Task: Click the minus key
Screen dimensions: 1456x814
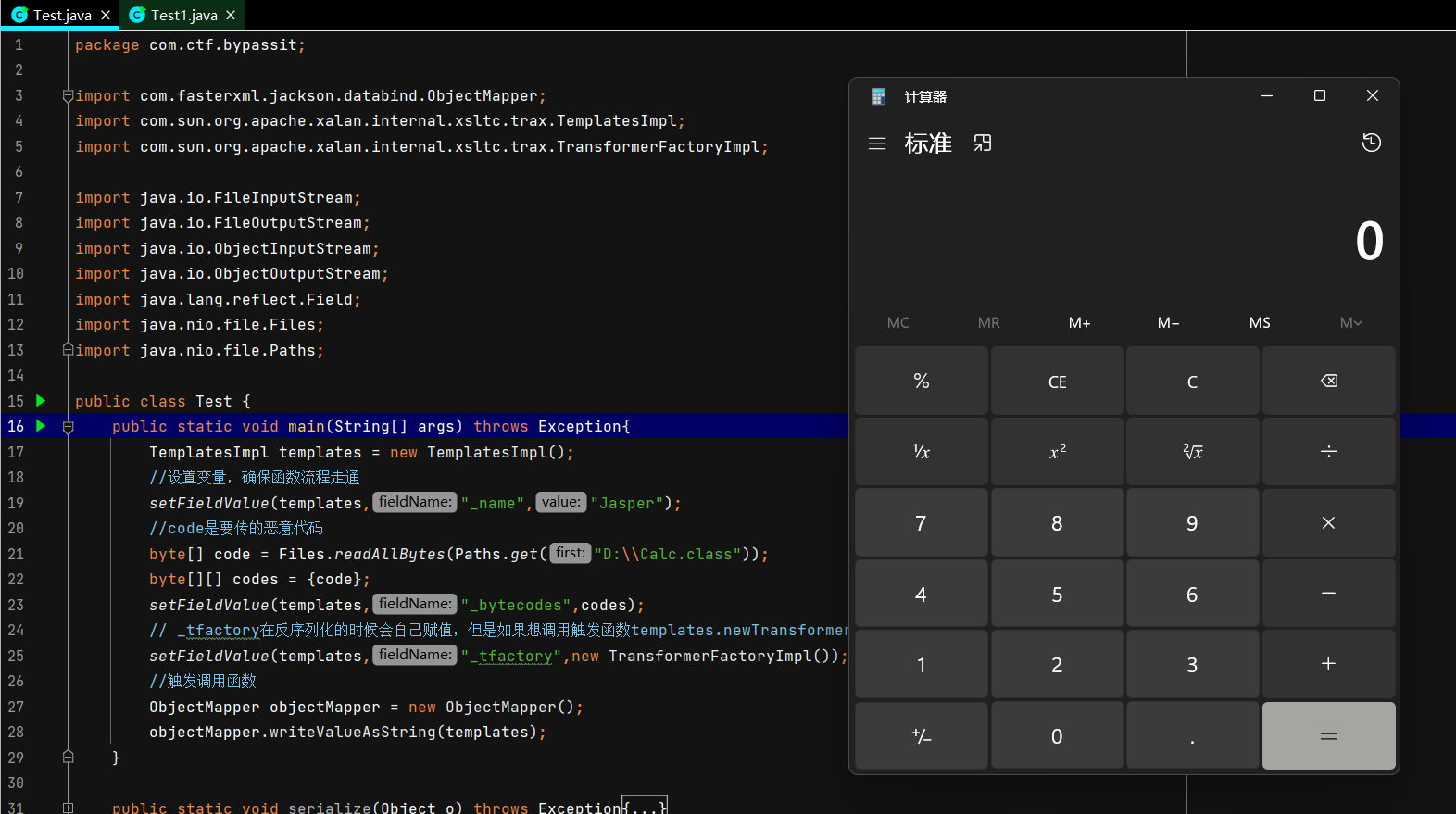Action: [1329, 594]
